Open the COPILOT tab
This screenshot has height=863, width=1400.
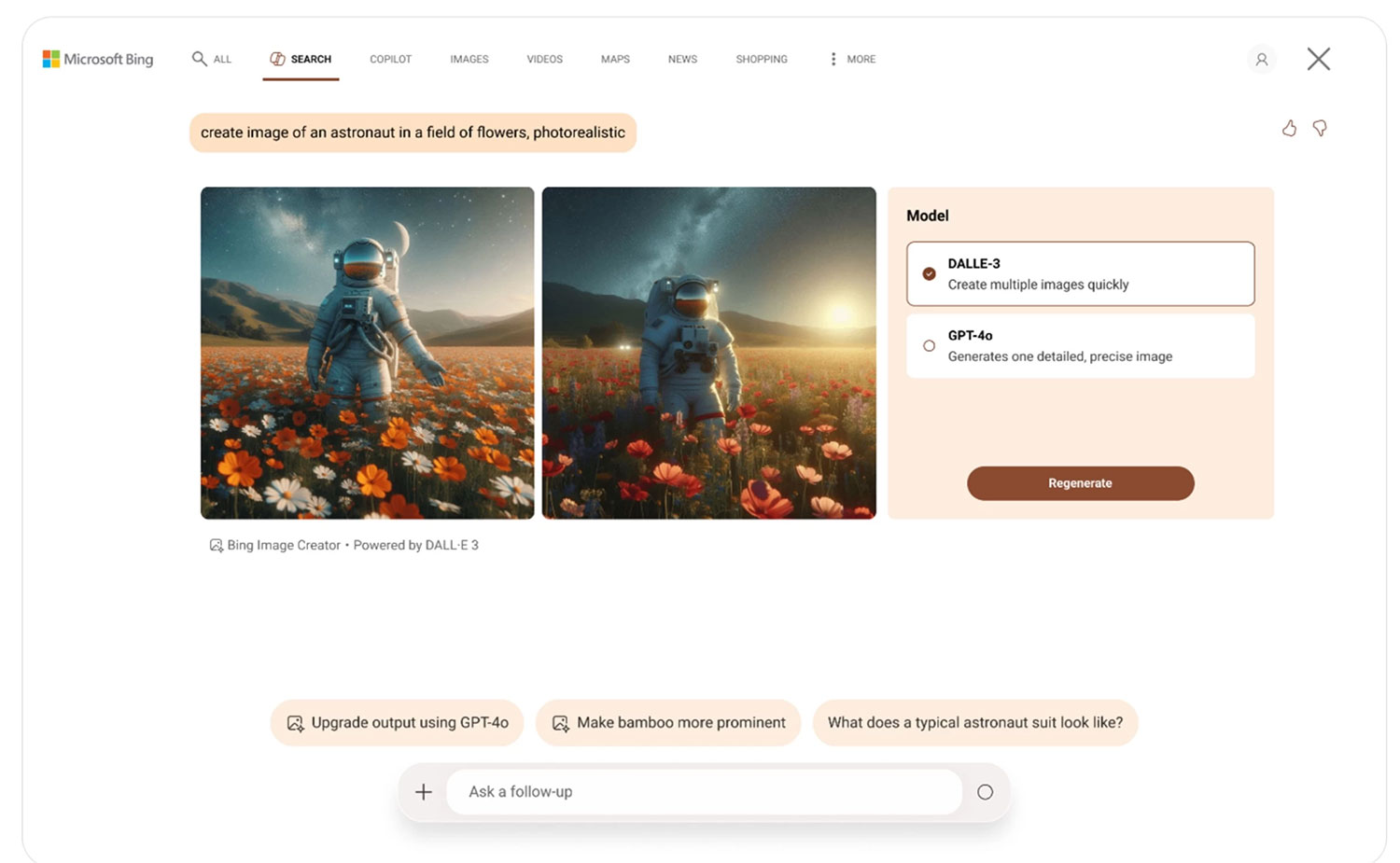390,59
